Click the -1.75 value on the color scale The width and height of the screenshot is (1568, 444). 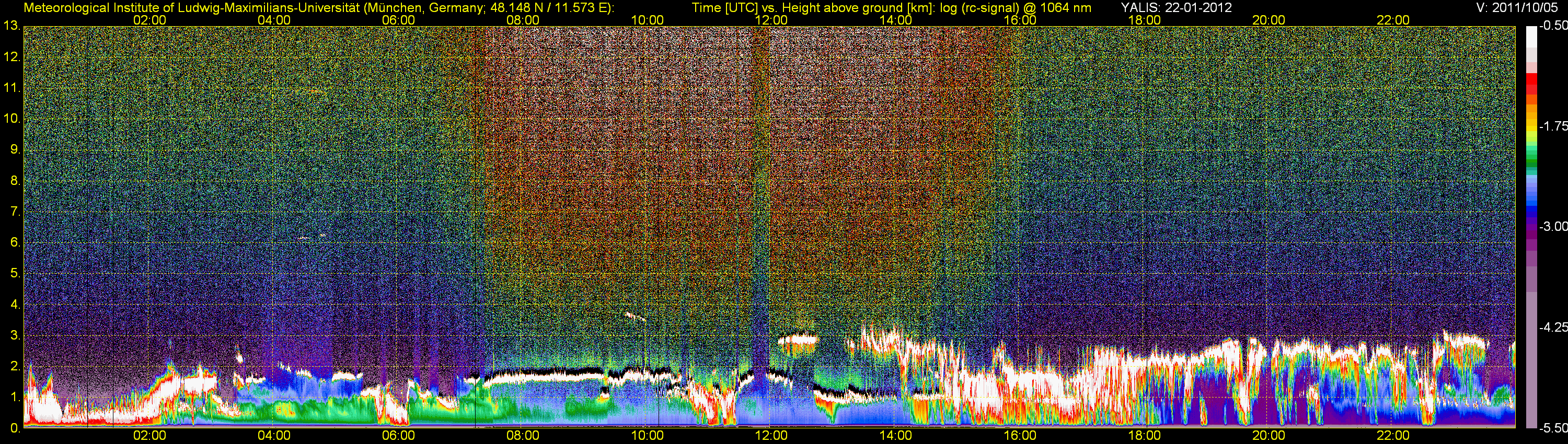click(1553, 126)
